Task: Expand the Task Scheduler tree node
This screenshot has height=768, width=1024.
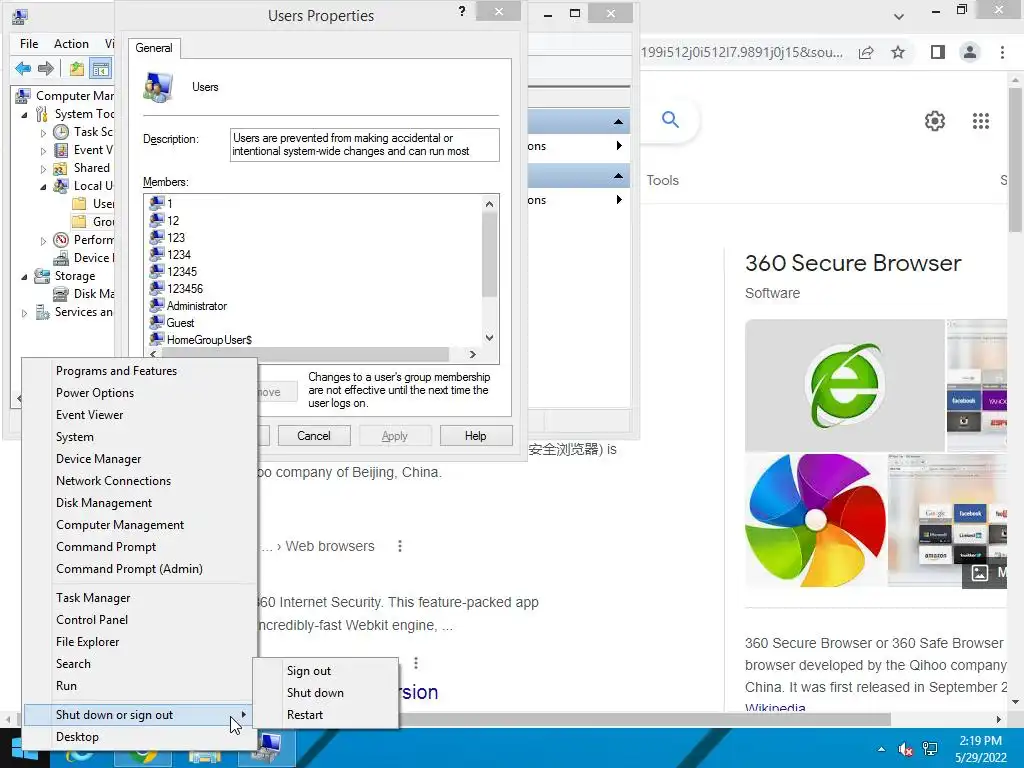Action: (x=43, y=133)
